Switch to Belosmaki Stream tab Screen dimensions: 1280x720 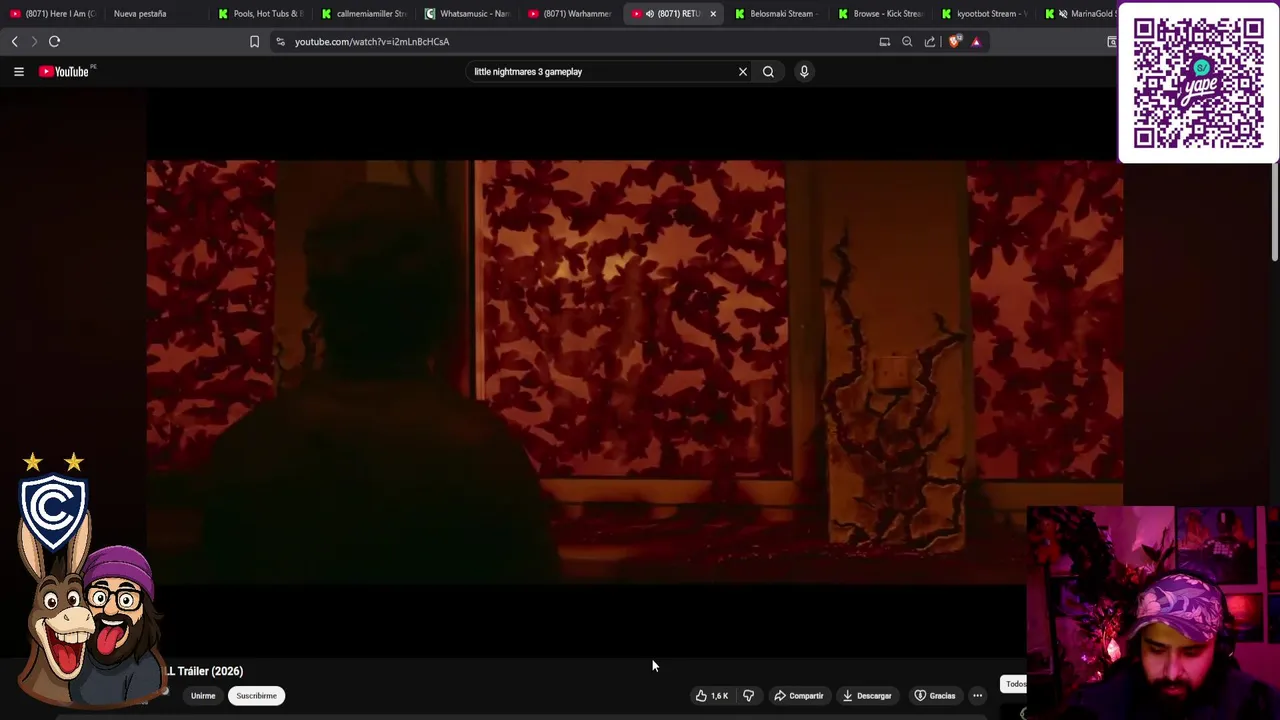[x=776, y=14]
